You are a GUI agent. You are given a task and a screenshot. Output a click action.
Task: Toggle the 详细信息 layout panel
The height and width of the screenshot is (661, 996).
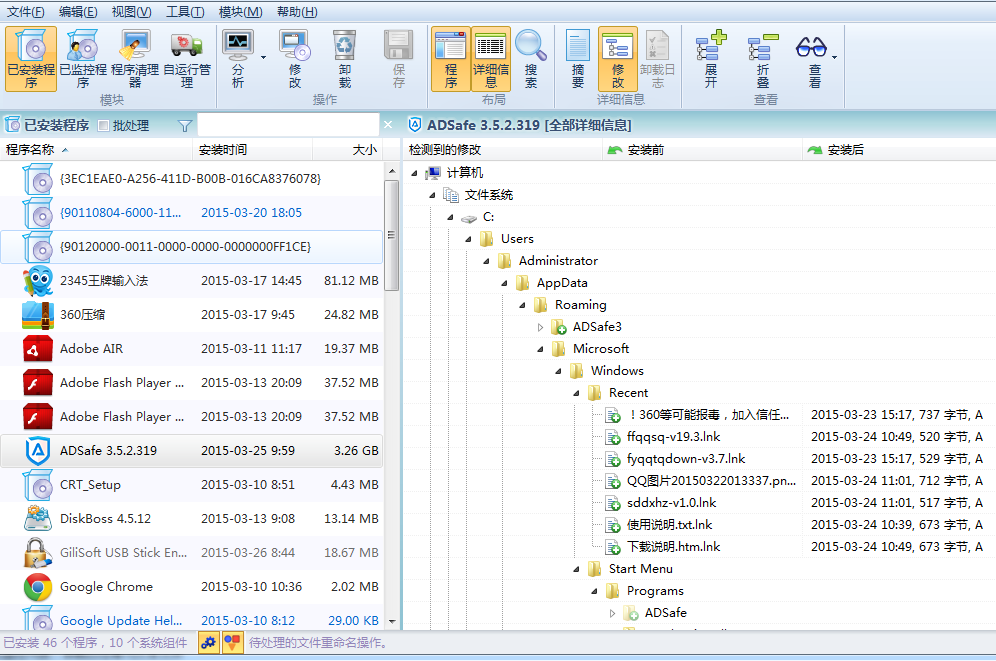491,59
